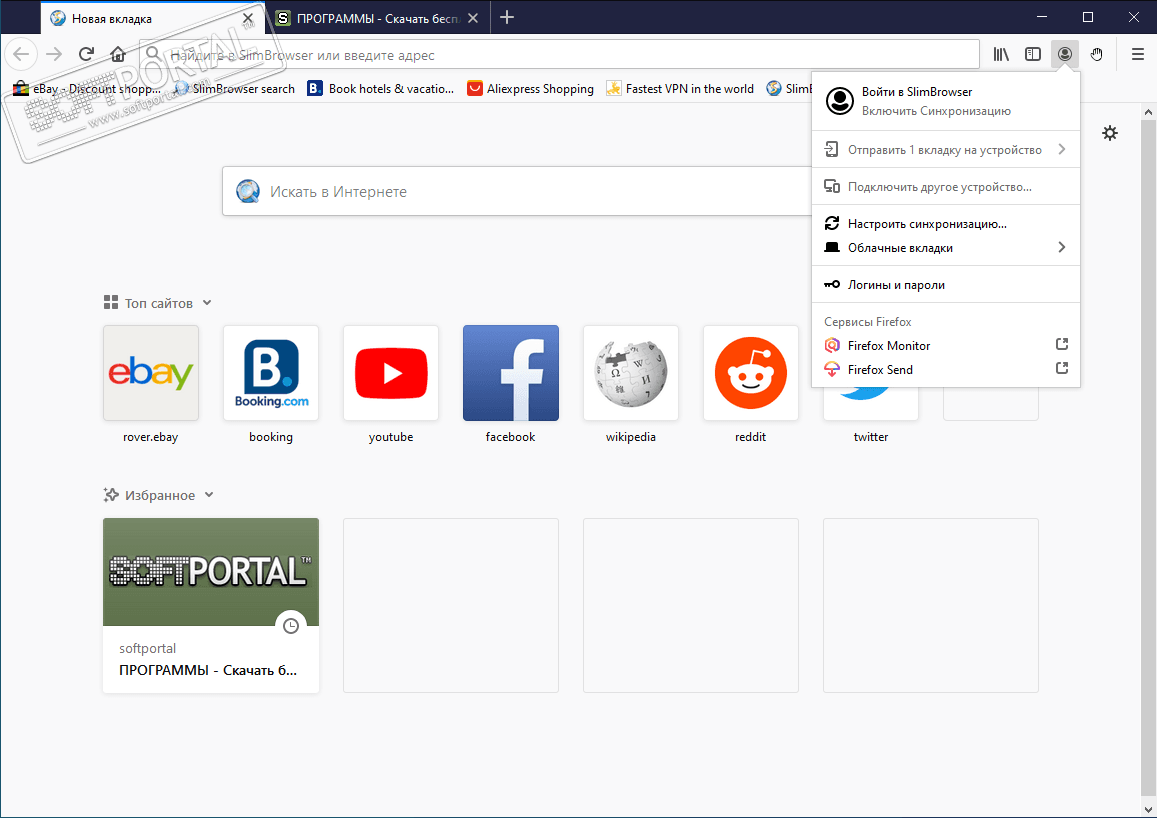
Task: Click the magnifier icon in the address bar
Action: coord(153,54)
